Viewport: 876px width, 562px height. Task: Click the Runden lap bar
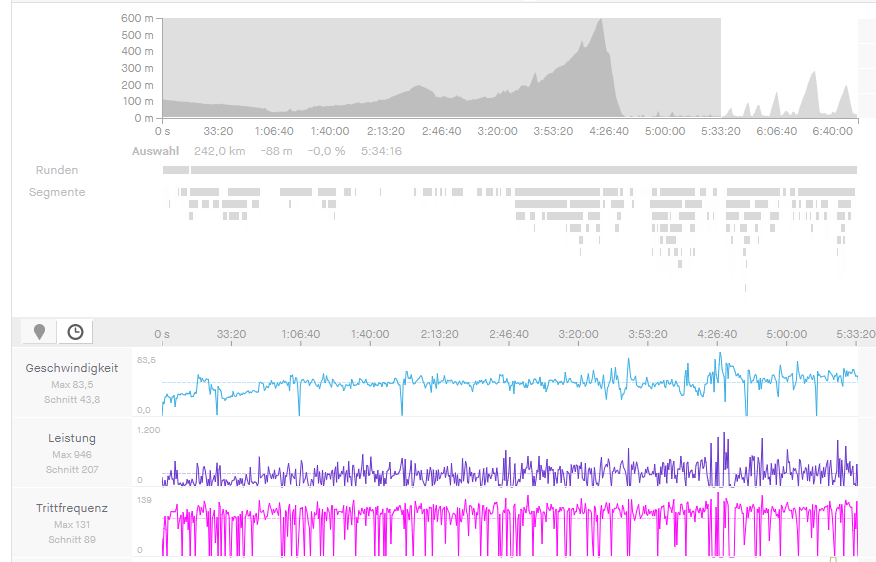(510, 170)
